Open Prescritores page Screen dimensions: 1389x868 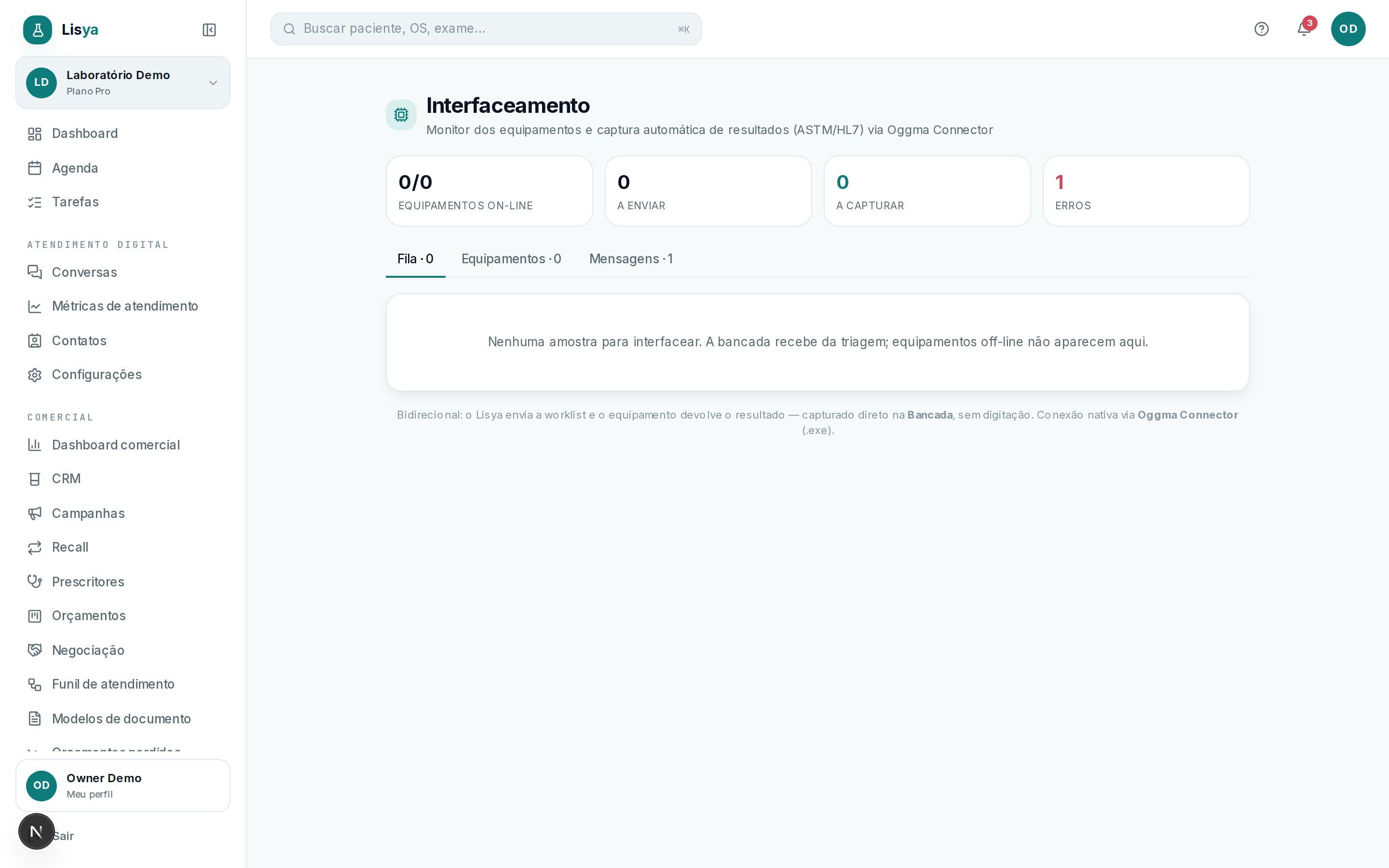123,582
